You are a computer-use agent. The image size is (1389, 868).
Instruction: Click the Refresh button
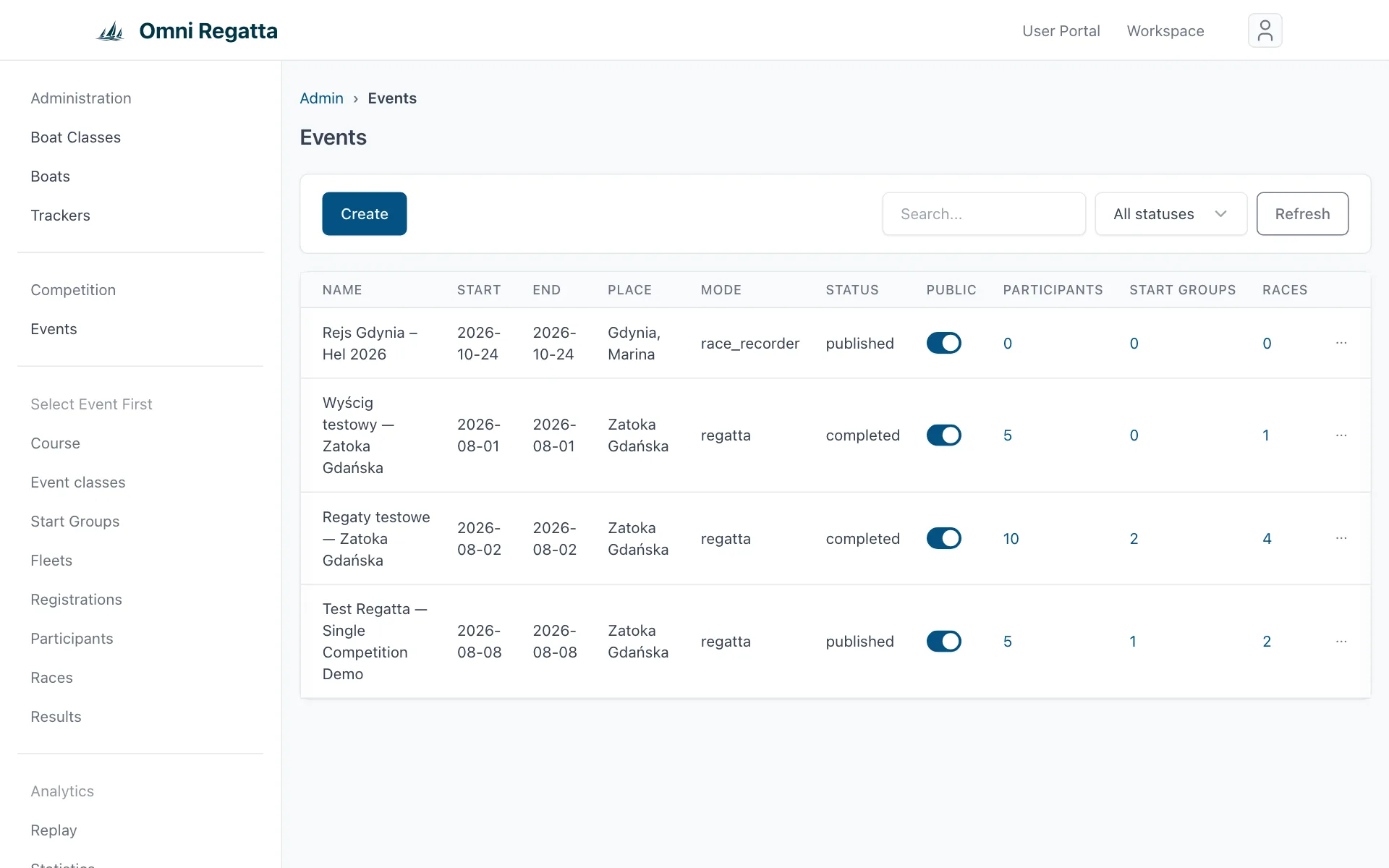tap(1302, 214)
